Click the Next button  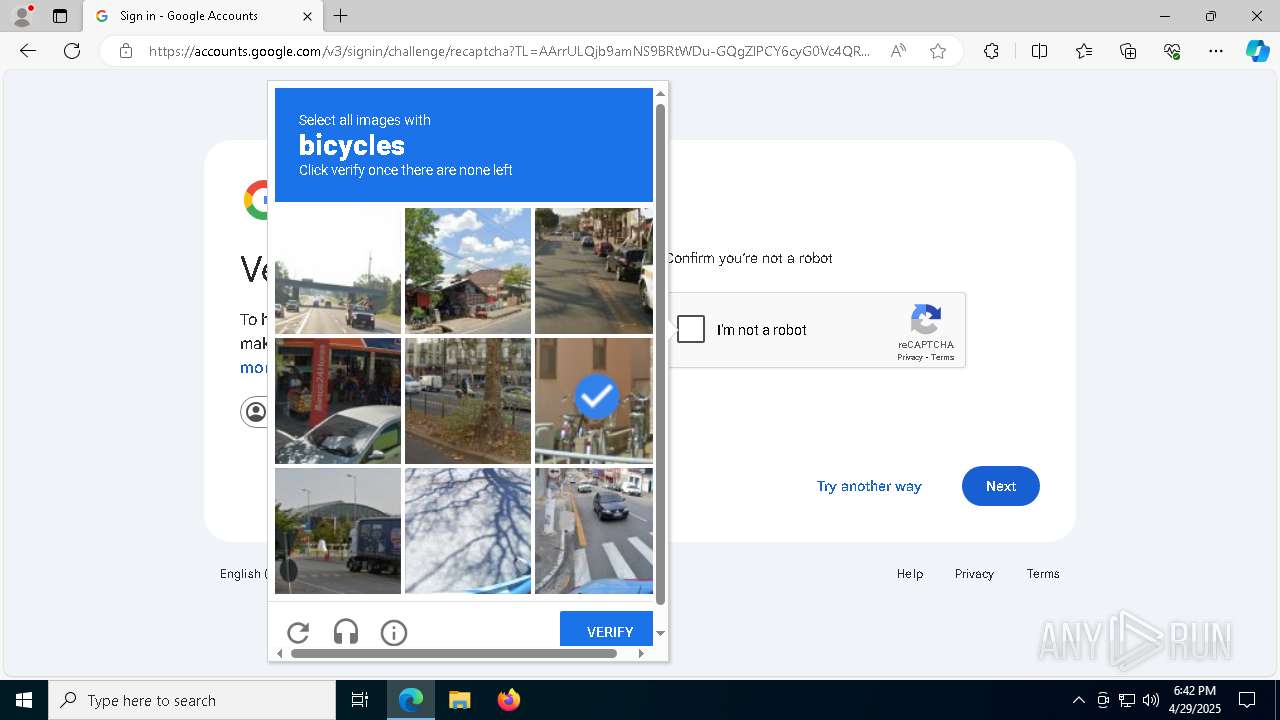tap(1001, 486)
